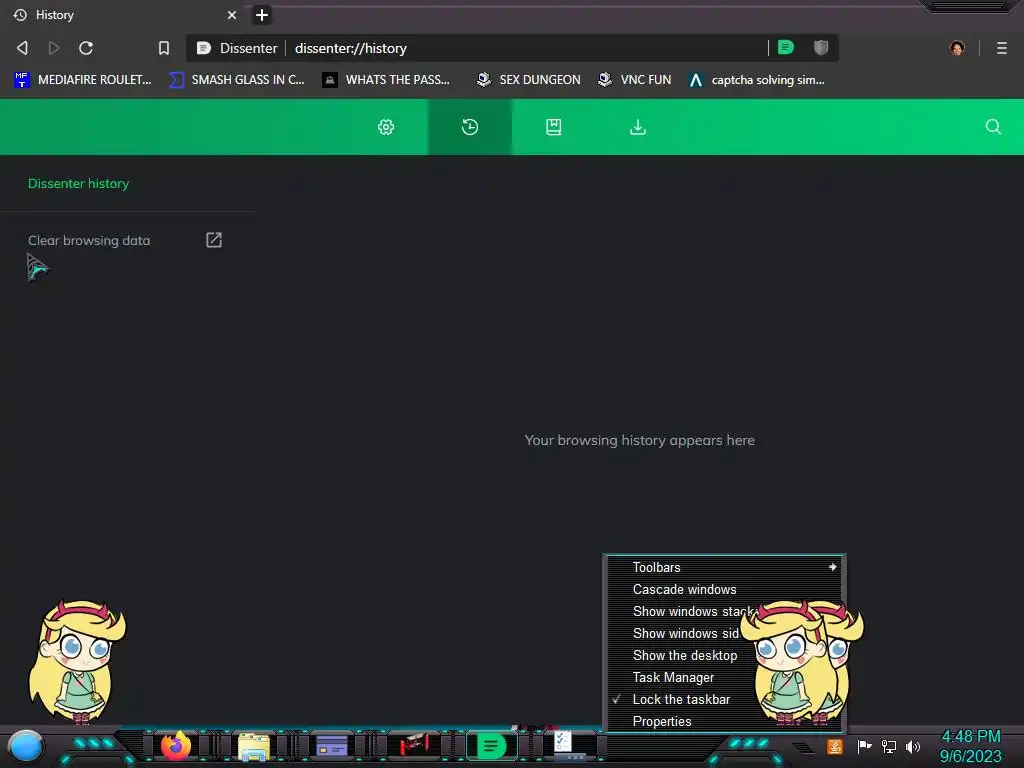Screen dimensions: 1024x768
Task: Search history with magnifier icon
Action: (993, 127)
